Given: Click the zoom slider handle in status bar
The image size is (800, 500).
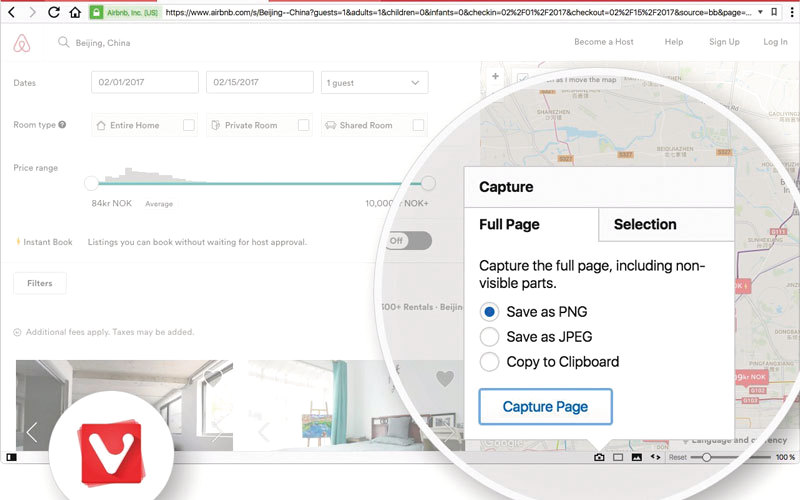Looking at the screenshot, I should (x=707, y=457).
